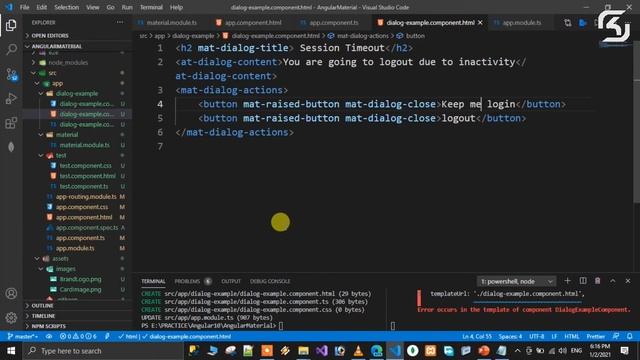Viewport: 640px width, 360px height.
Task: Close the dialog-example.component.html tab
Action: tap(480, 22)
